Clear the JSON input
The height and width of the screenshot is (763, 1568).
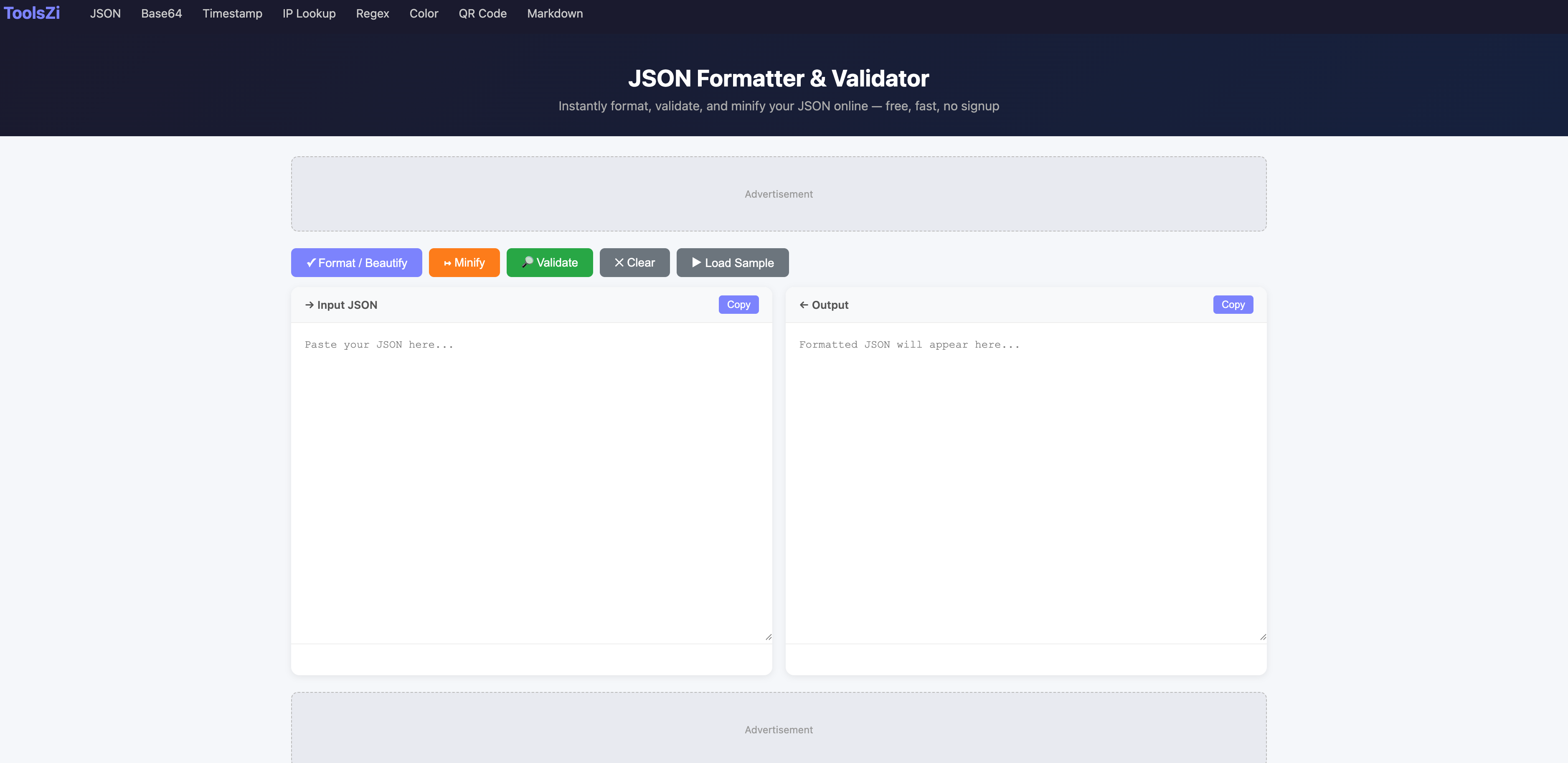pos(634,262)
